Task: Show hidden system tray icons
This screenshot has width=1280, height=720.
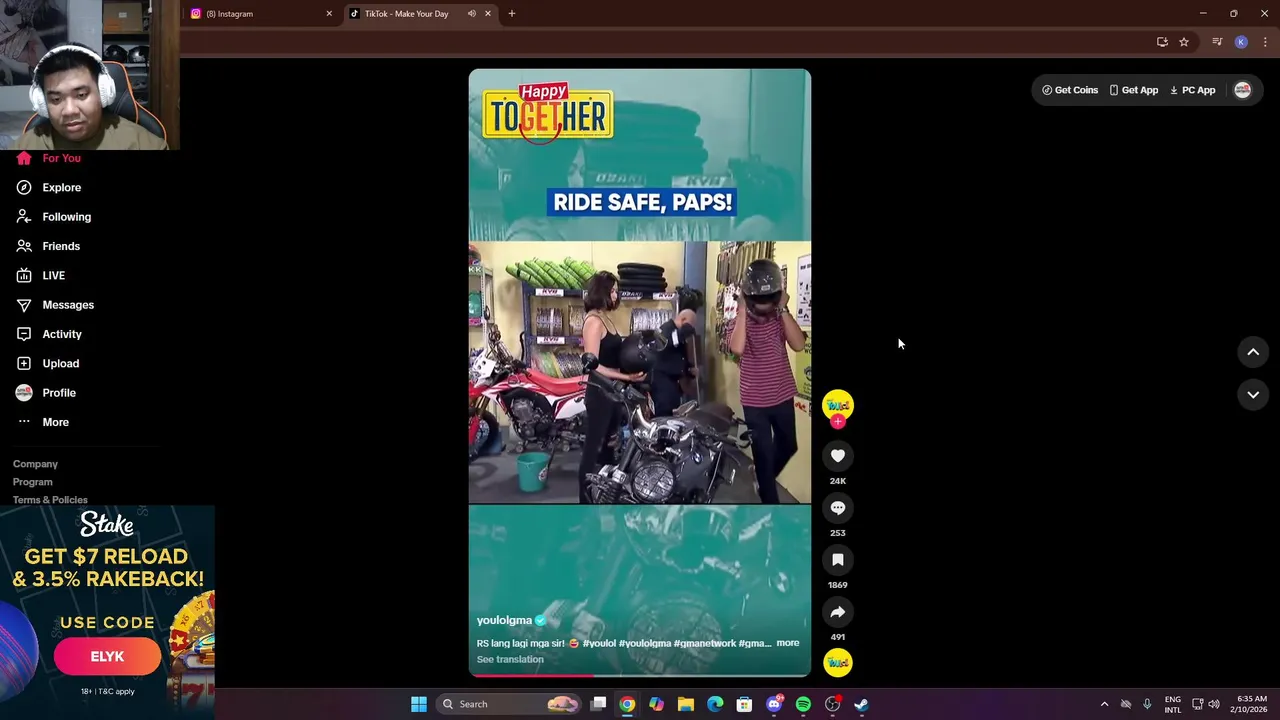Action: click(1104, 704)
